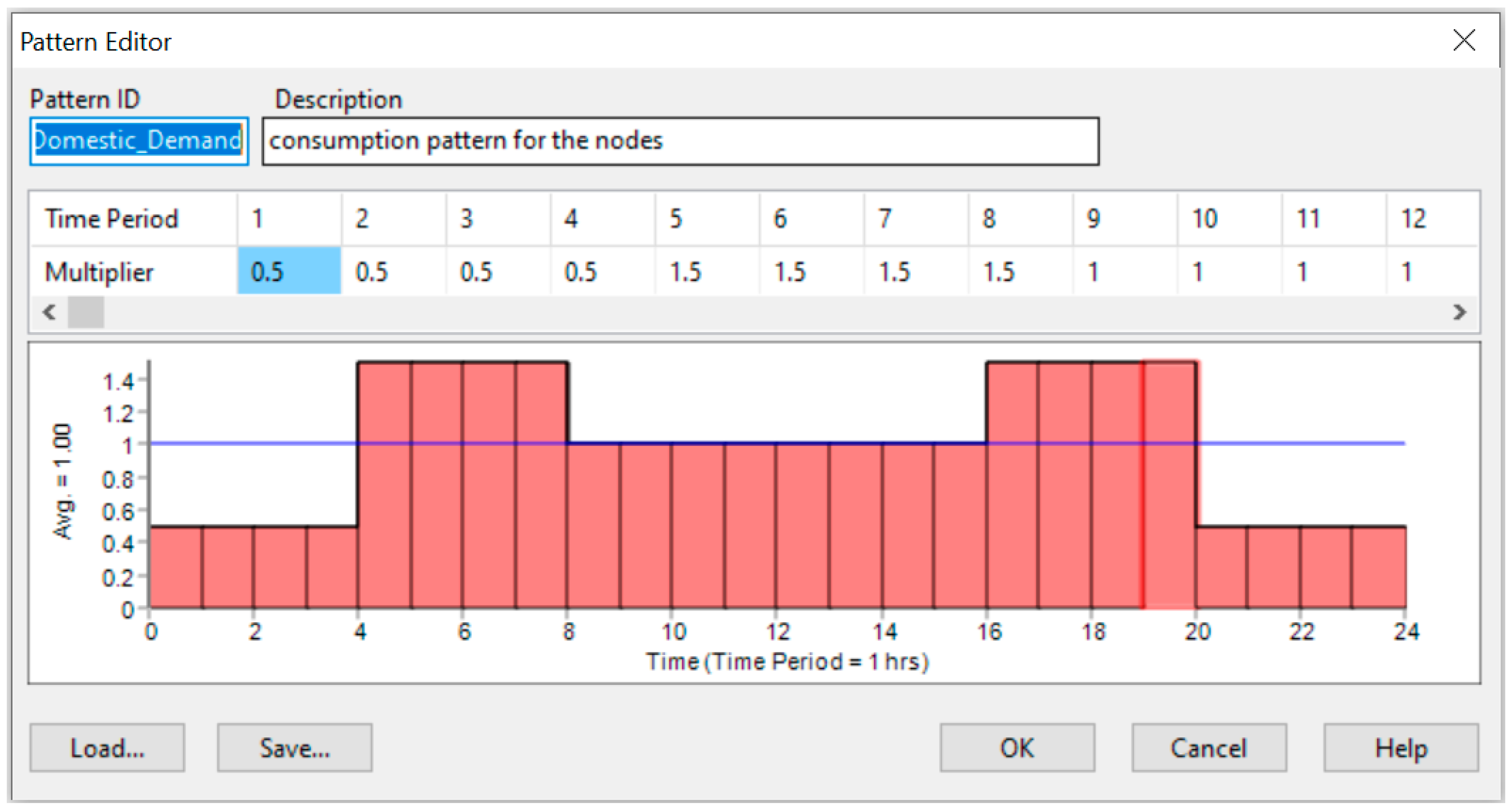Select multiplier cell for time period 12
1512x811 pixels.
(1432, 271)
